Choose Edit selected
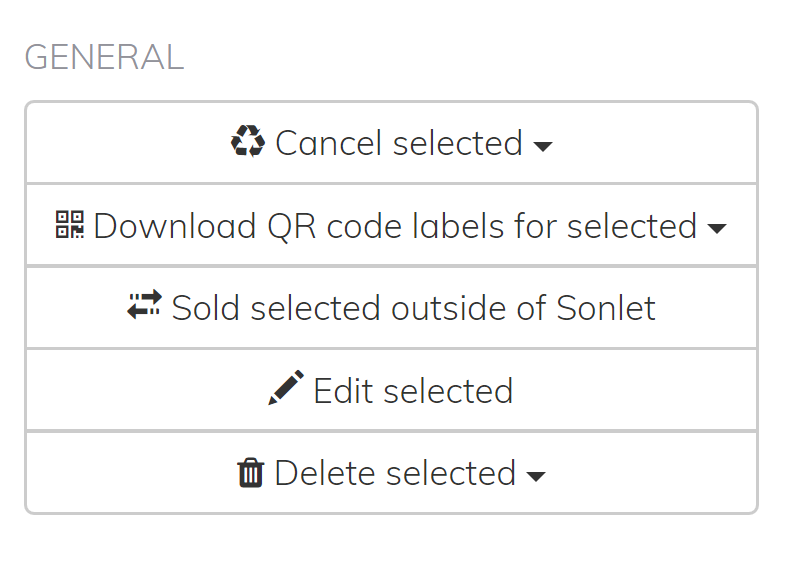 391,390
